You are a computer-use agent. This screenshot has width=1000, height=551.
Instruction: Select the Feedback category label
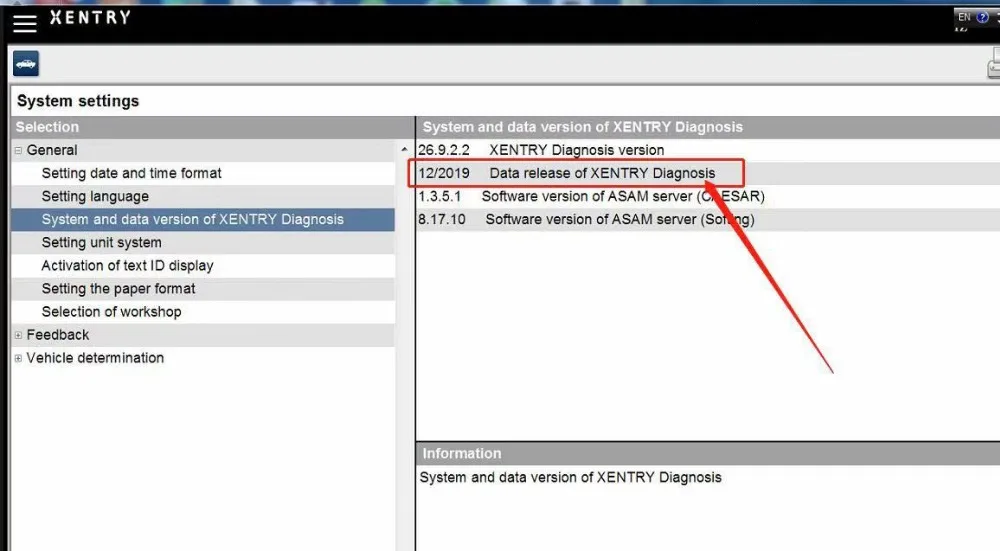(x=57, y=335)
